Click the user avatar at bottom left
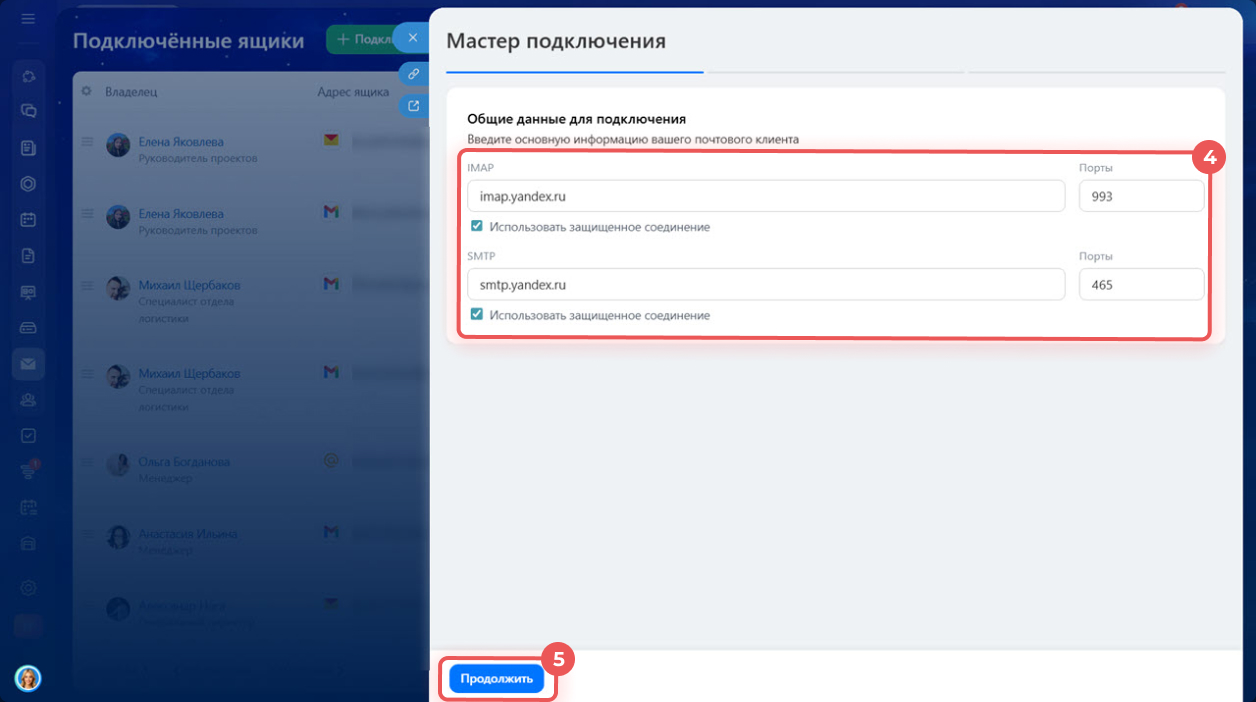 pyautogui.click(x=28, y=678)
